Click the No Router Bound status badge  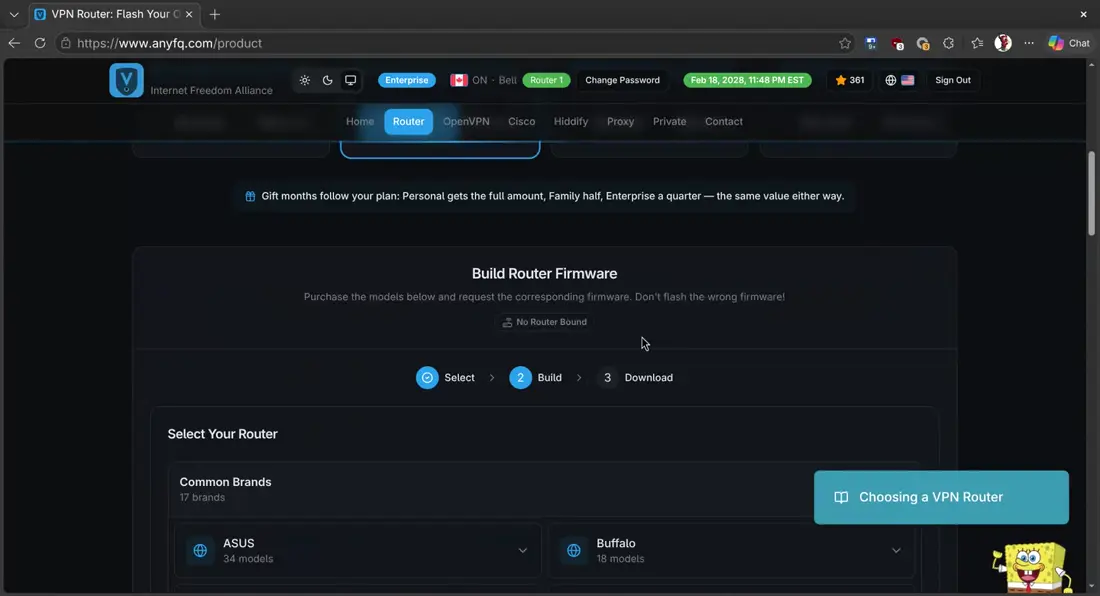pos(544,322)
